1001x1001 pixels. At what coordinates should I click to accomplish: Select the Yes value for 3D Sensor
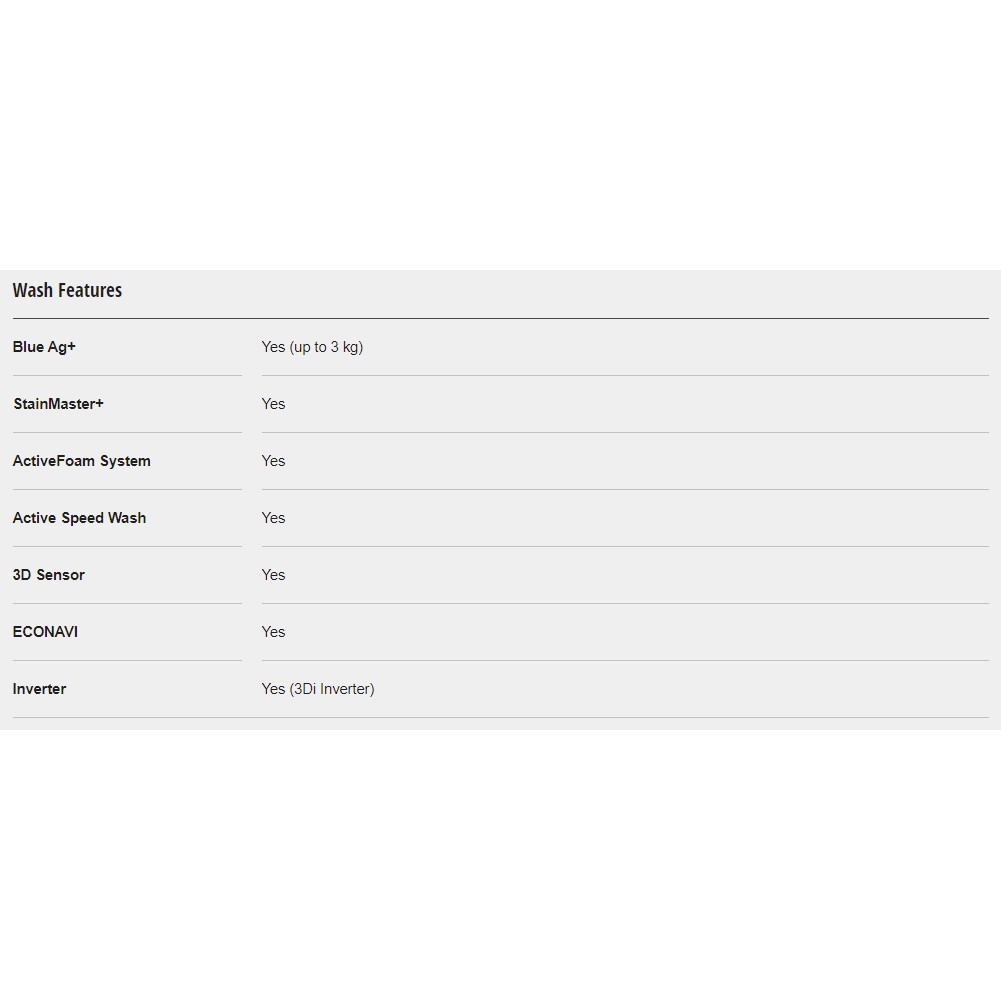pos(273,575)
